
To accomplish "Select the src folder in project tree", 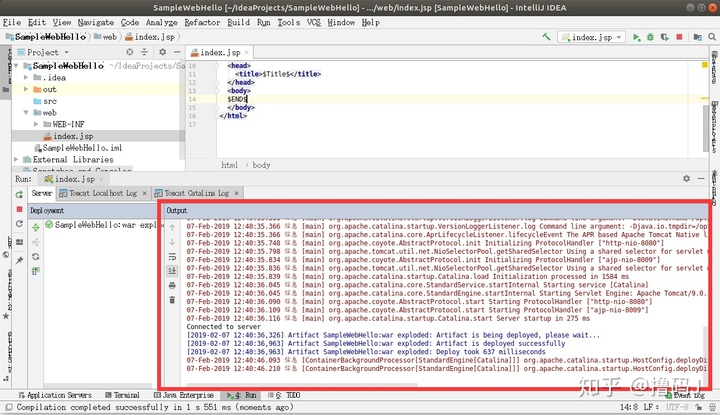I will click(45, 101).
